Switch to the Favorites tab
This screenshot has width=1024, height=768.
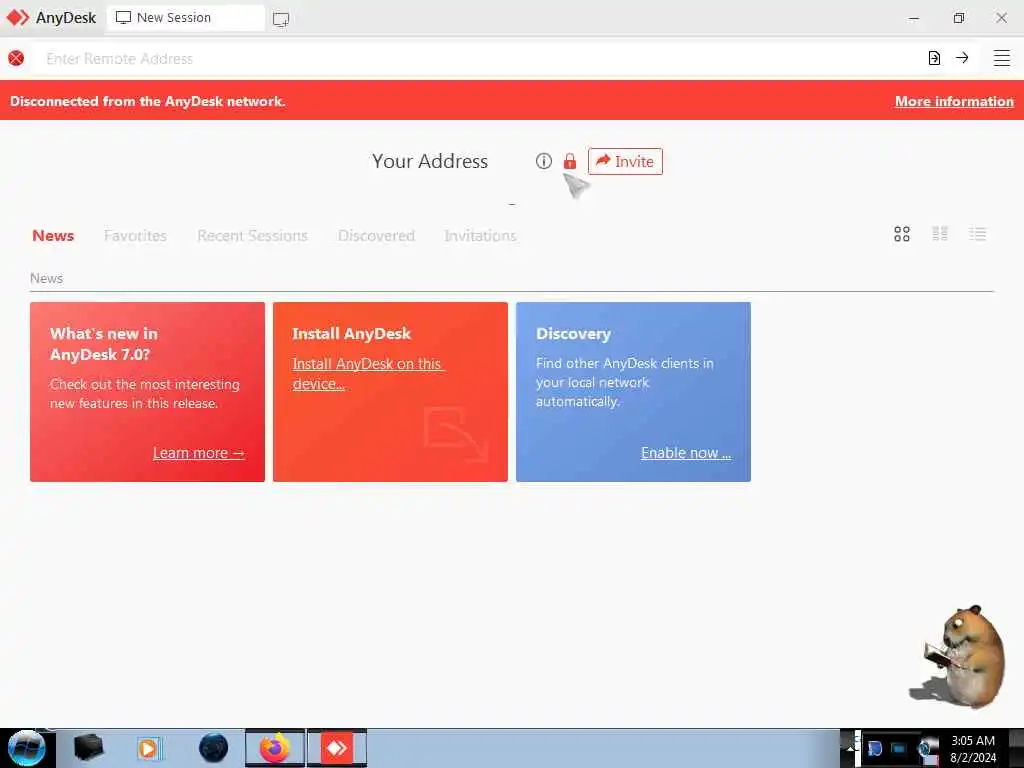point(135,236)
